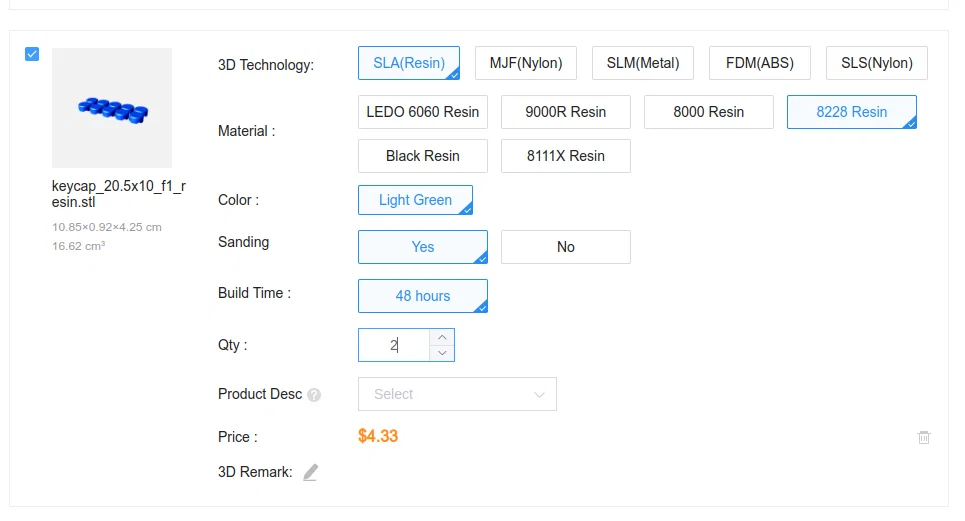
Task: Open the Product Desc dropdown
Action: pyautogui.click(x=457, y=394)
